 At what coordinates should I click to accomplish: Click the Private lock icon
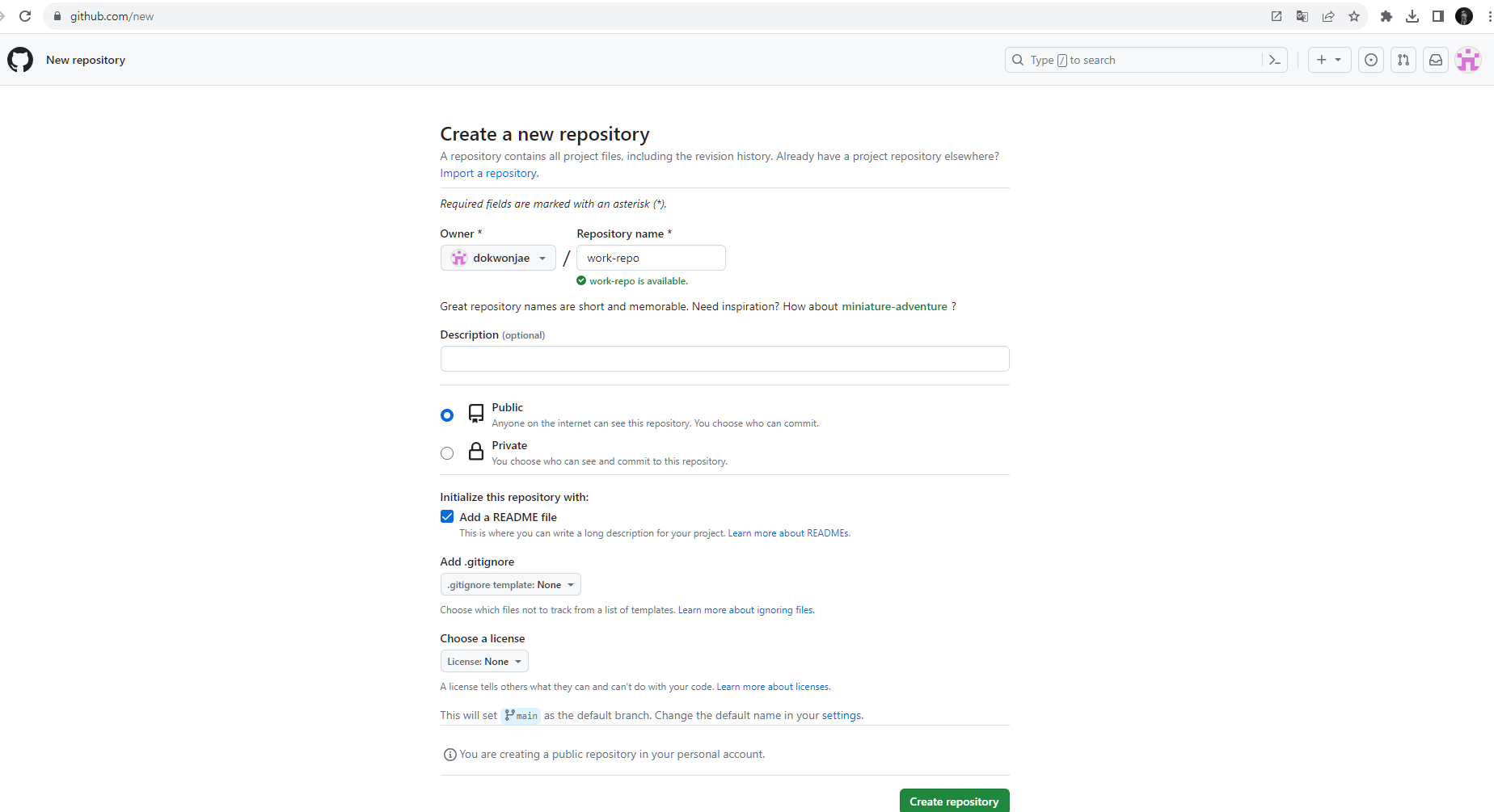tap(476, 452)
